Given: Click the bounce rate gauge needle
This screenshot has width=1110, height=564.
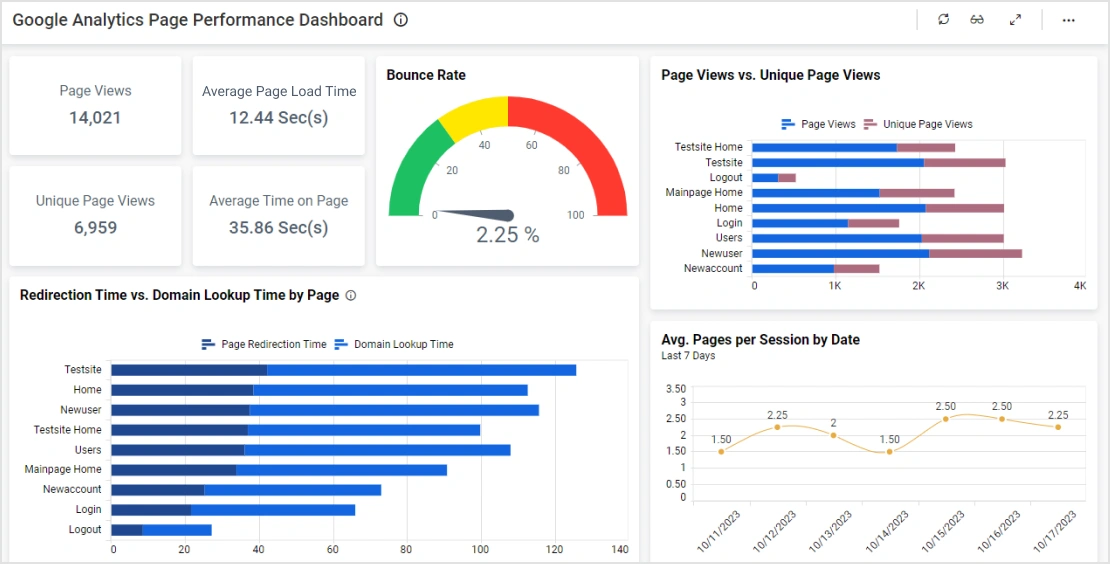Looking at the screenshot, I should tap(480, 214).
